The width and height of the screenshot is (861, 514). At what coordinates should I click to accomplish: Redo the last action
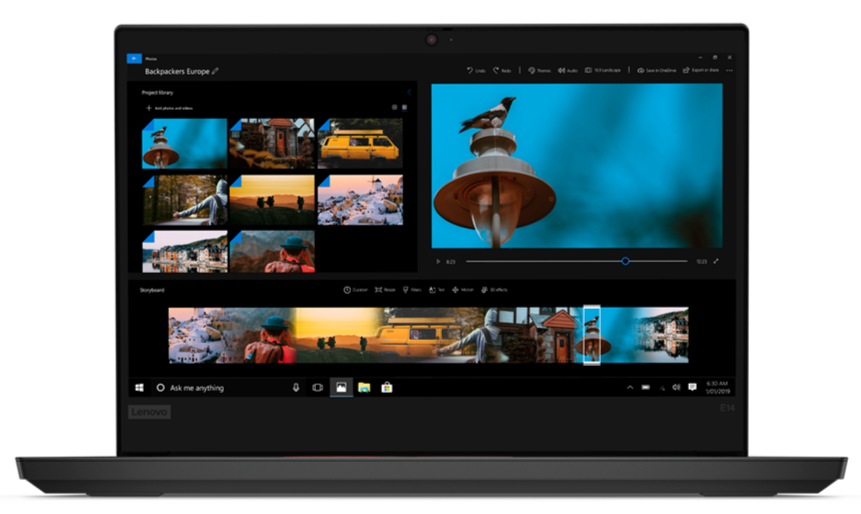[x=502, y=70]
